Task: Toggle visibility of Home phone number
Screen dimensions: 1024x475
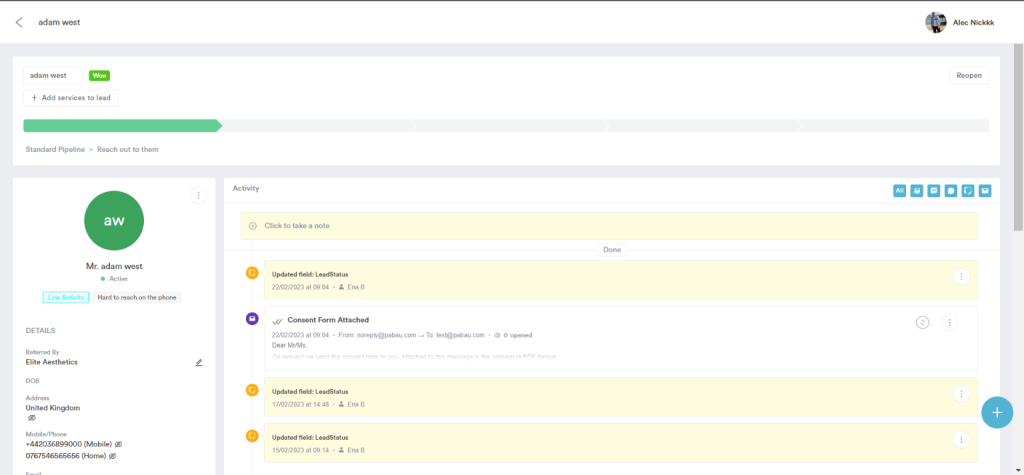Action: coord(112,456)
